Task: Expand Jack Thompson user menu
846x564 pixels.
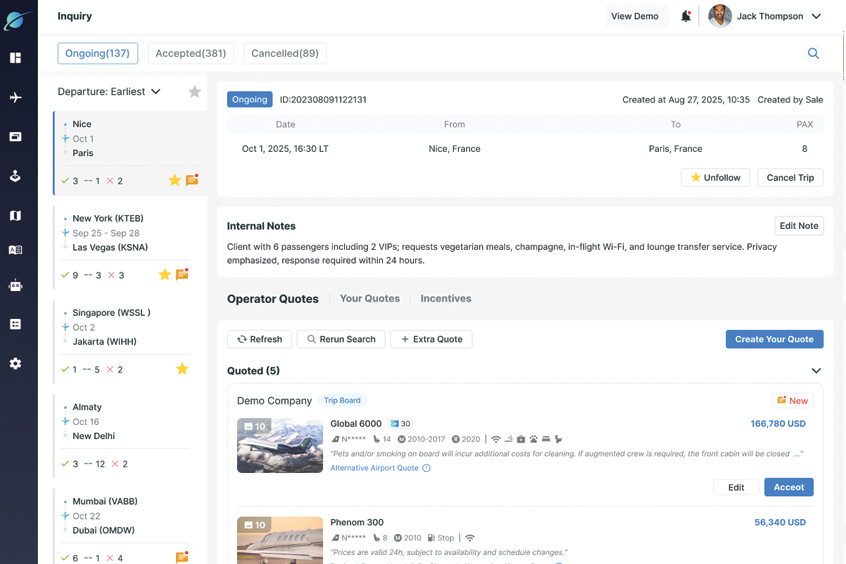Action: (816, 16)
